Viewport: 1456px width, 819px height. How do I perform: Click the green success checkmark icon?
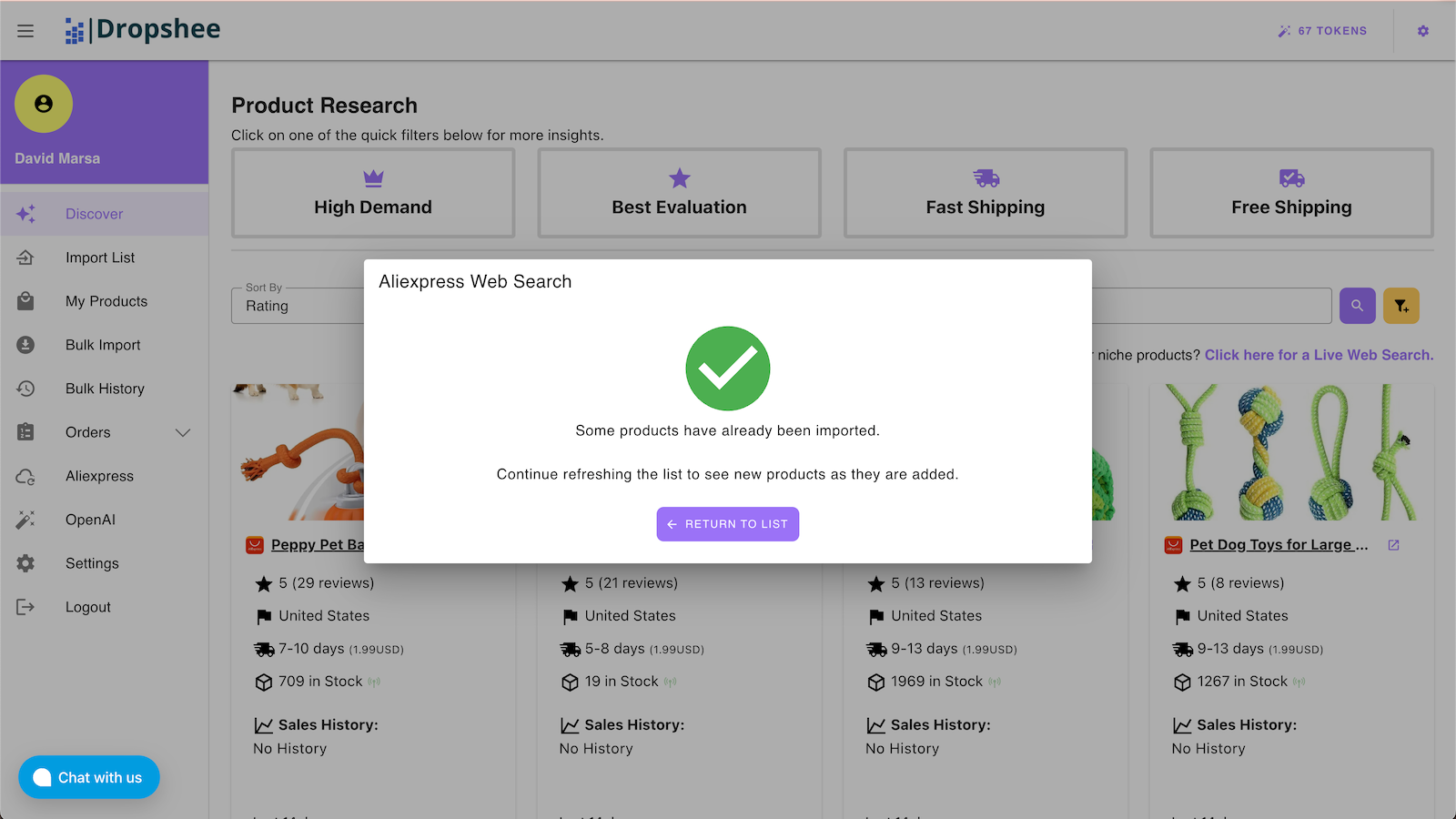(x=728, y=369)
